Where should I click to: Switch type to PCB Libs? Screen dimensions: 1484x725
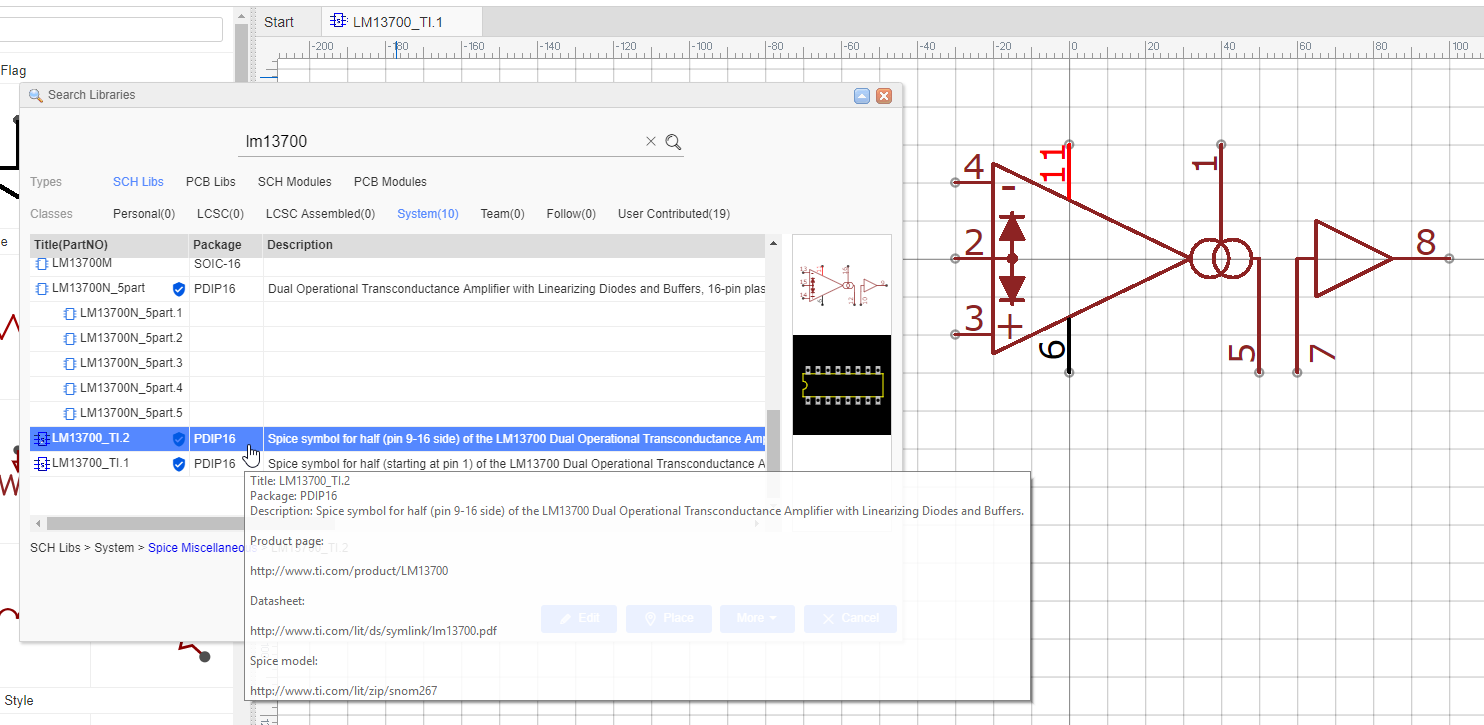pyautogui.click(x=211, y=182)
